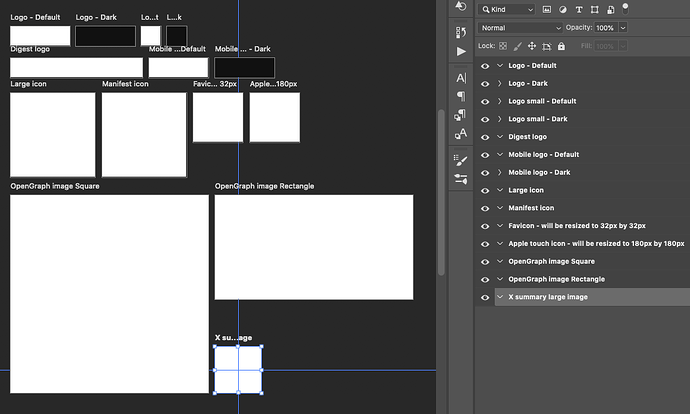The height and width of the screenshot is (414, 690).
Task: Lock transparent pixels checkerboard icon
Action: coord(503,46)
